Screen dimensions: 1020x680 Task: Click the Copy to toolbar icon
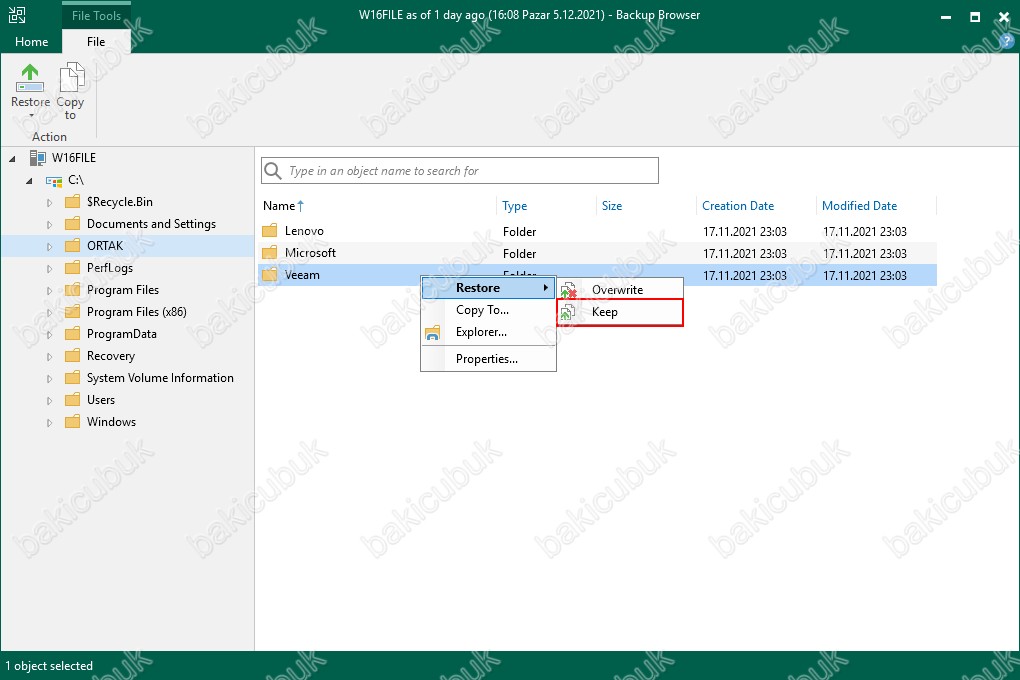(71, 77)
